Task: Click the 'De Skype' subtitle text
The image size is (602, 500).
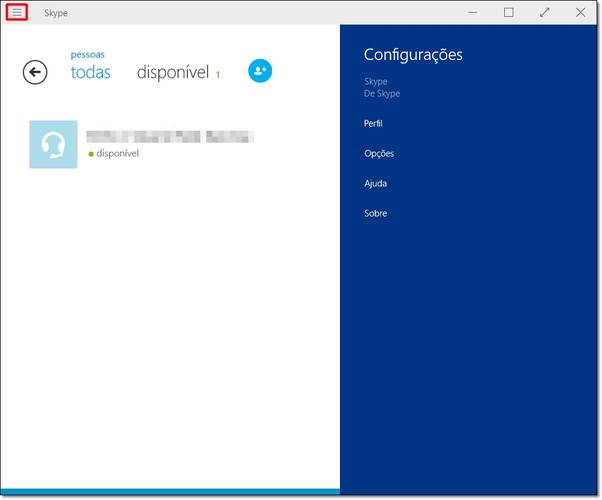Action: click(382, 93)
